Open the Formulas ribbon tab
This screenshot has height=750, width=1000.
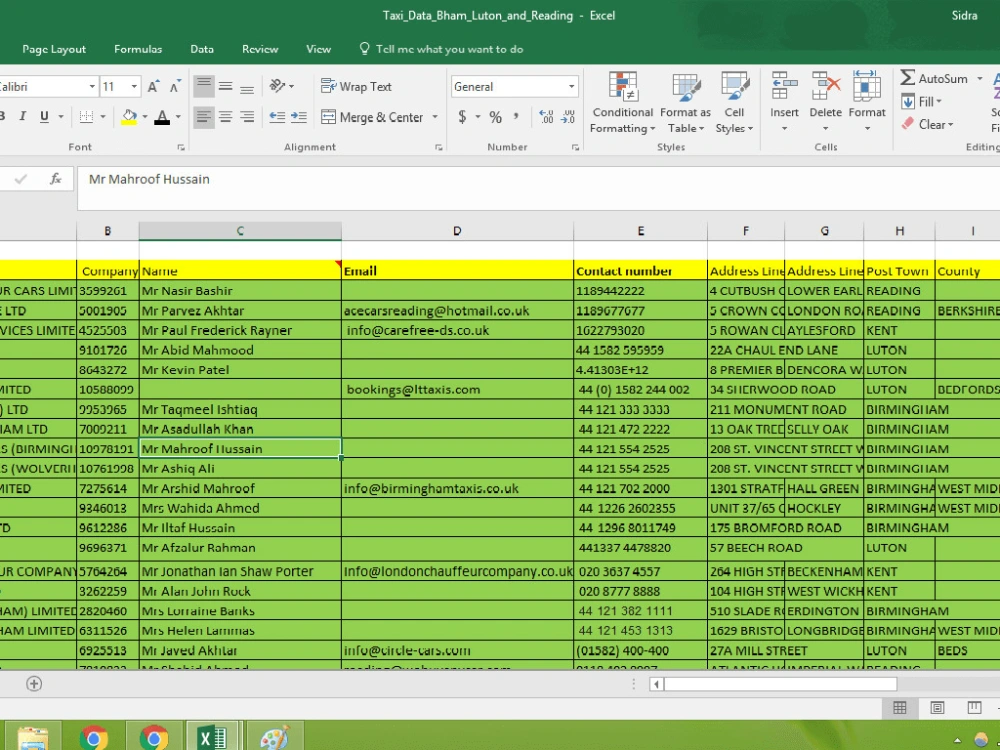pos(138,49)
